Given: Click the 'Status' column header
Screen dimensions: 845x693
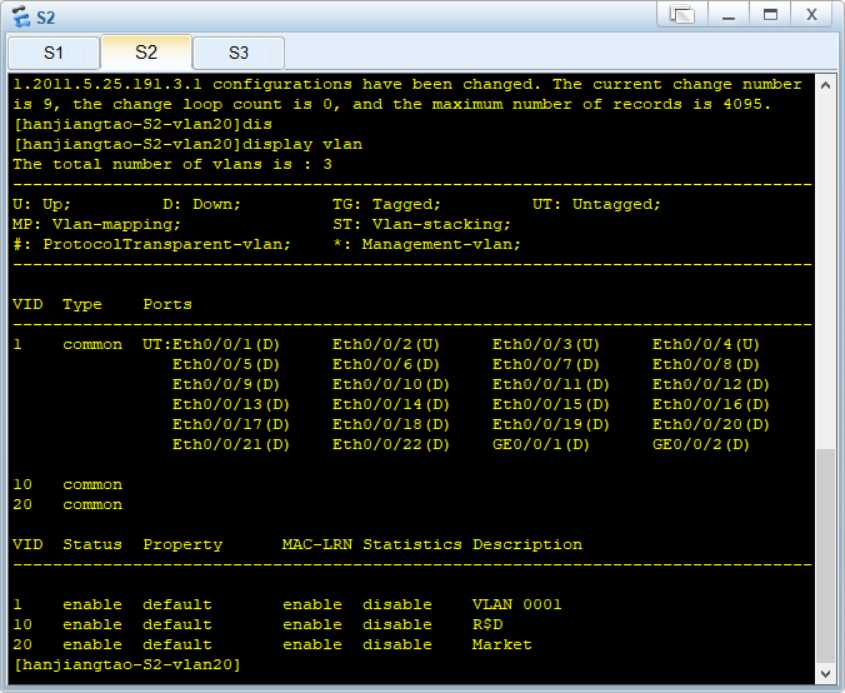Looking at the screenshot, I should [92, 545].
